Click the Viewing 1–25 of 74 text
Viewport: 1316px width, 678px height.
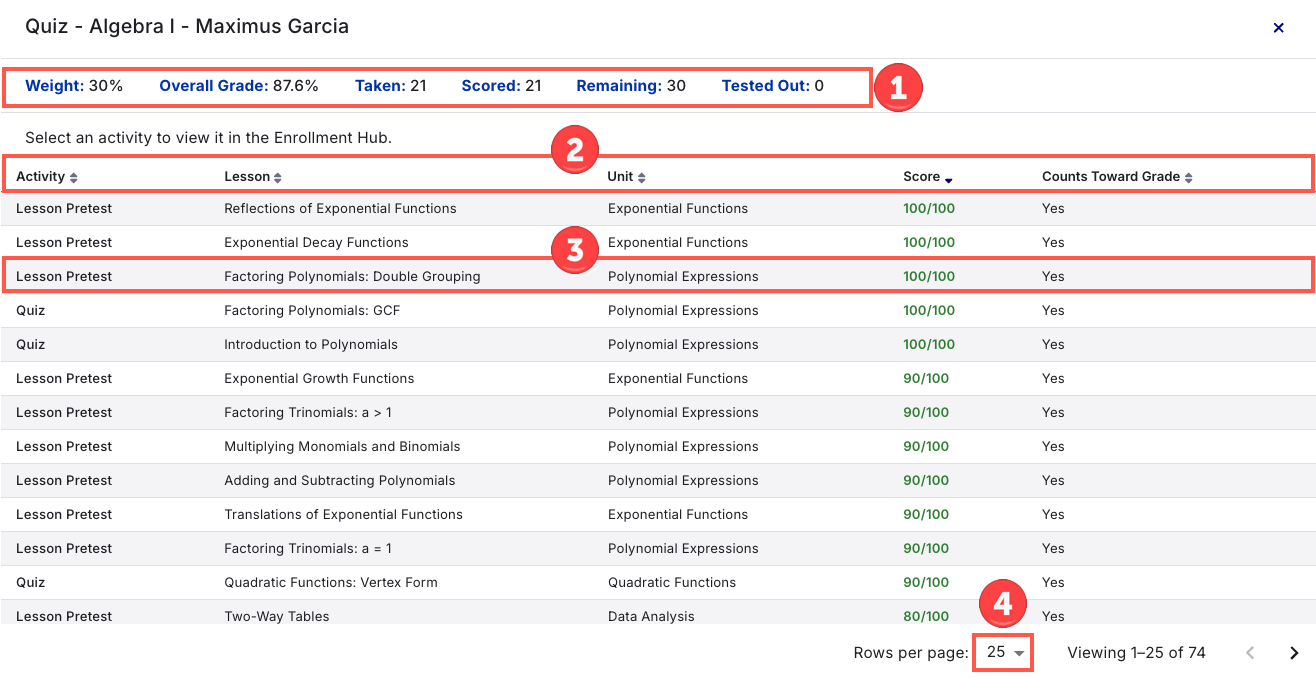click(x=1136, y=653)
